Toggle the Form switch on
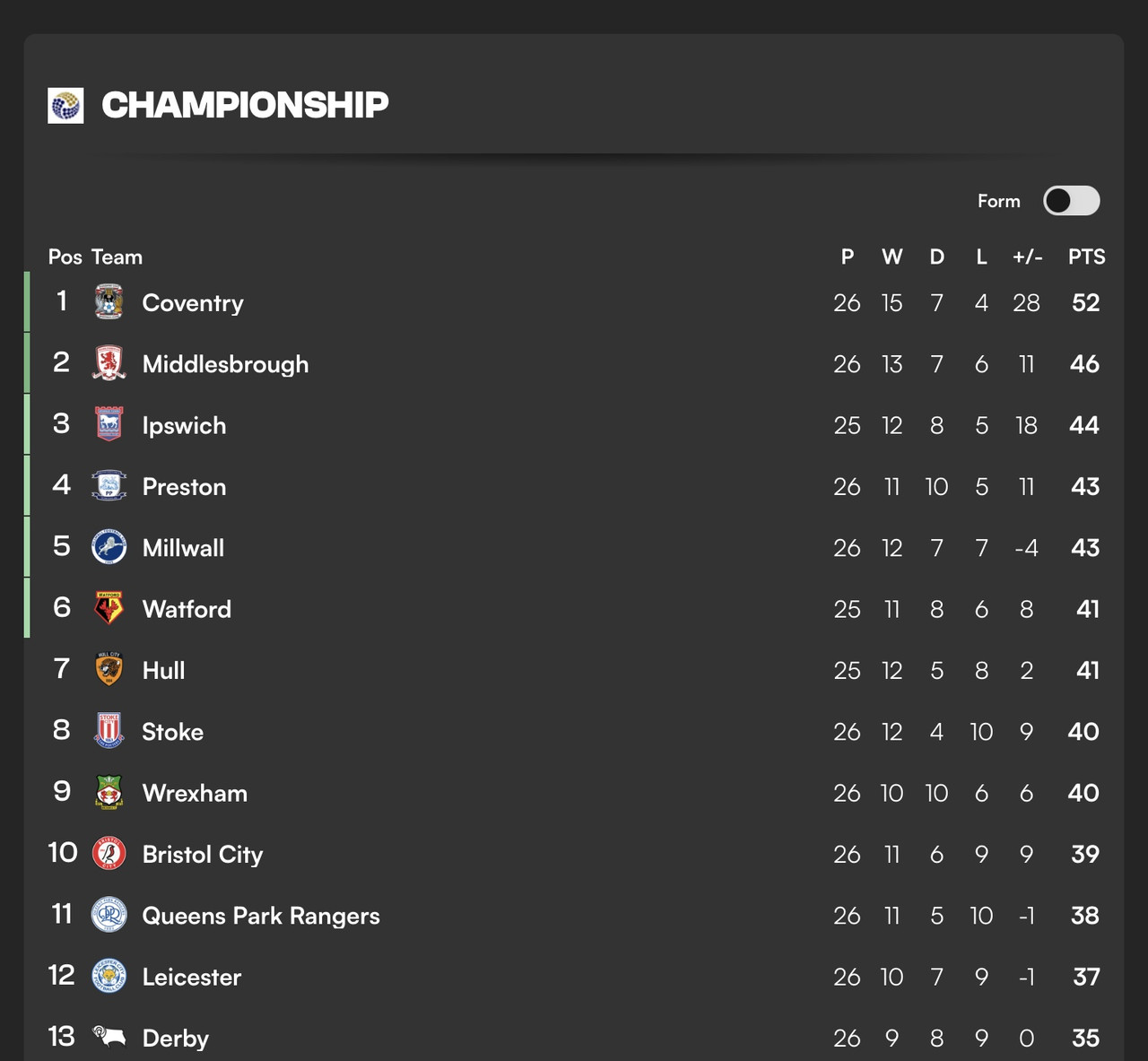This screenshot has width=1148, height=1061. (1071, 201)
